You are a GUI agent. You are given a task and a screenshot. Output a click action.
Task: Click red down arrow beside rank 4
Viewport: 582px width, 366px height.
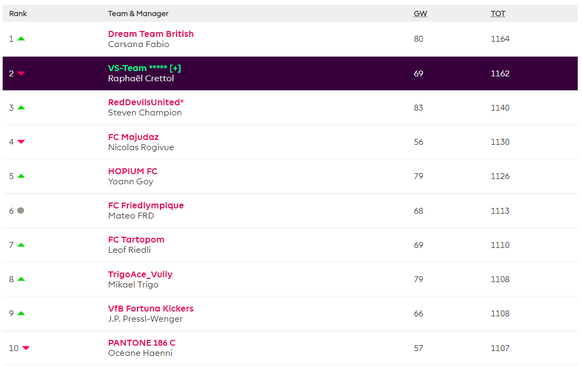click(x=21, y=142)
